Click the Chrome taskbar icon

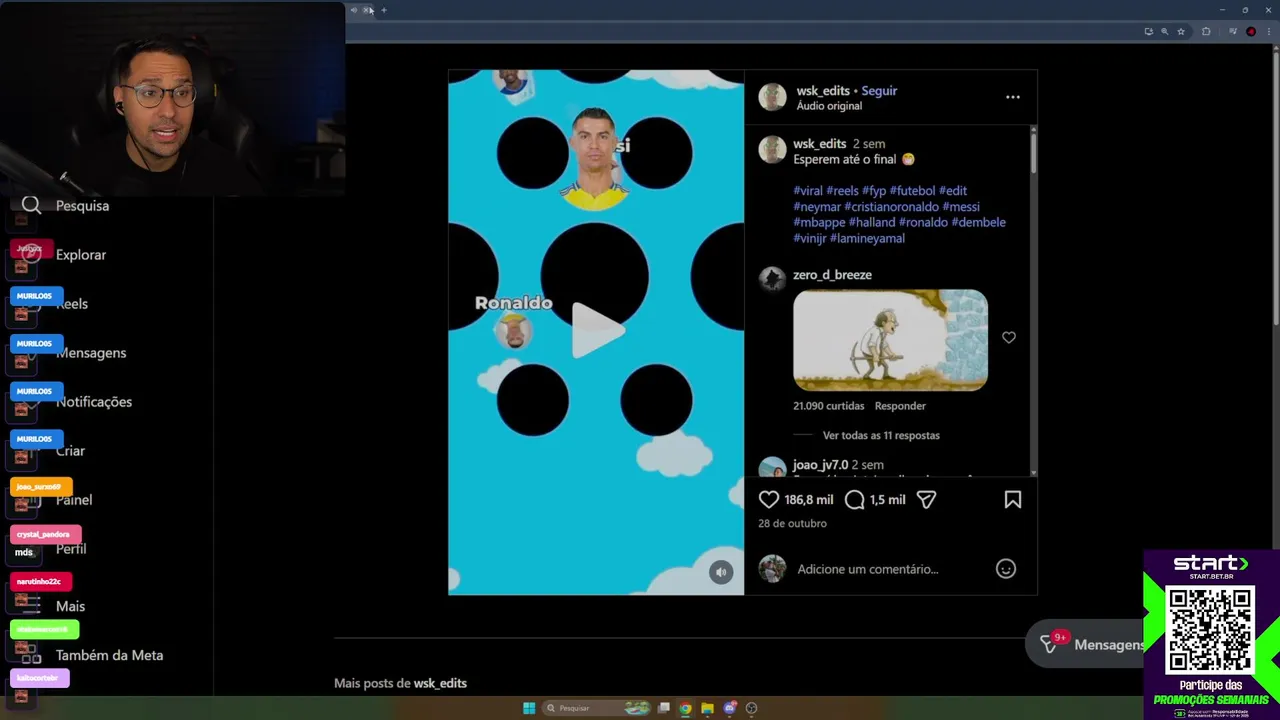click(x=685, y=708)
